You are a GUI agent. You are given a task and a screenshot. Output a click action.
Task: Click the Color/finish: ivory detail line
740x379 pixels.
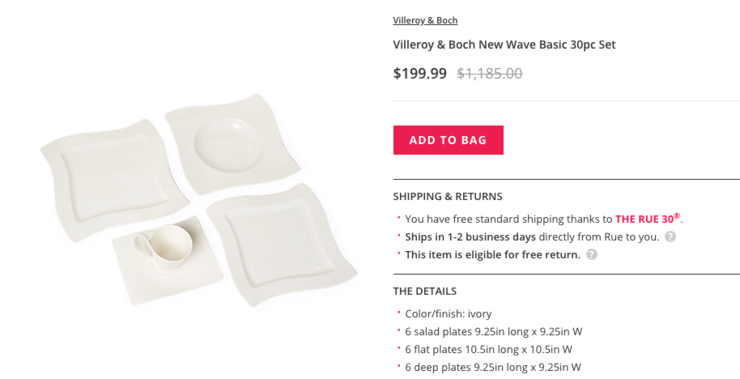click(x=448, y=314)
